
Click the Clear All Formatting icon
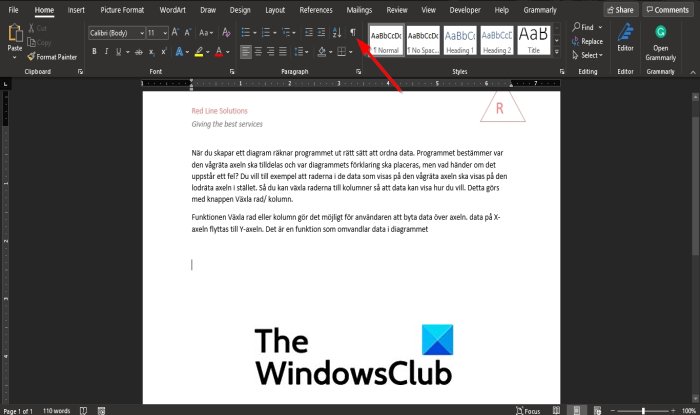[x=226, y=33]
